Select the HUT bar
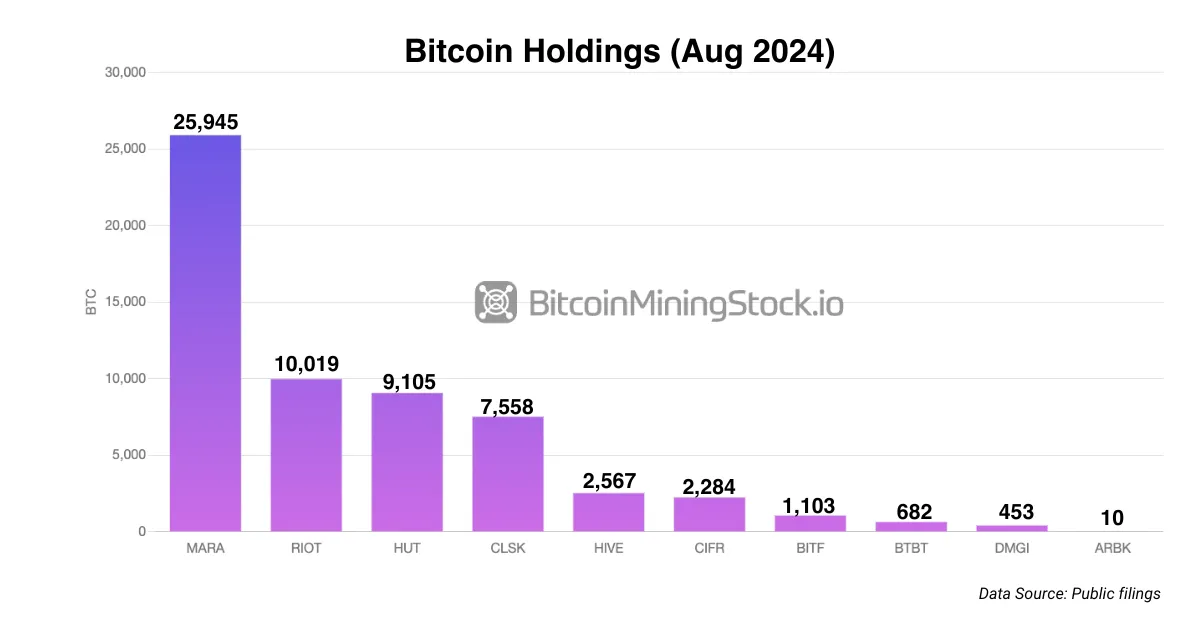Viewport: 1200px width, 630px height. [x=407, y=462]
